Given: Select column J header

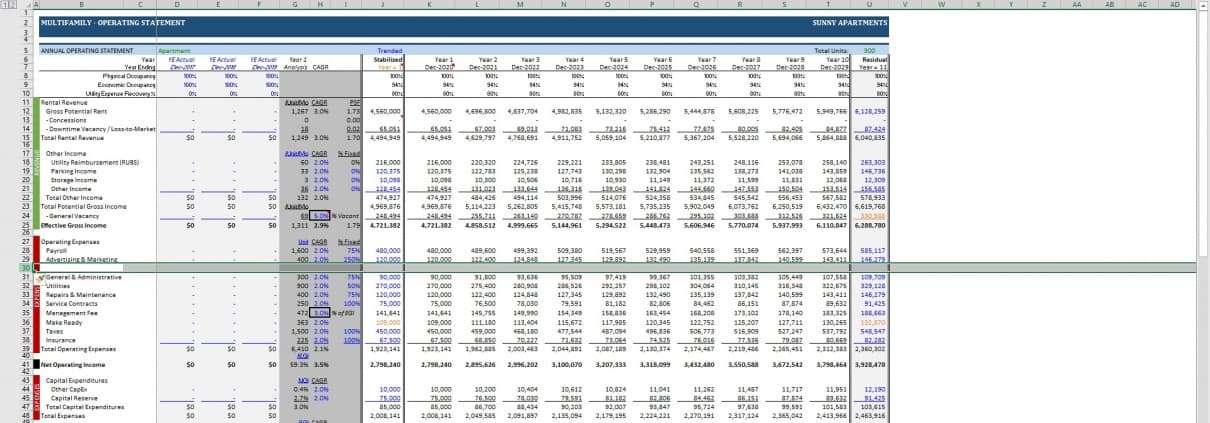Looking at the screenshot, I should click(x=384, y=4).
